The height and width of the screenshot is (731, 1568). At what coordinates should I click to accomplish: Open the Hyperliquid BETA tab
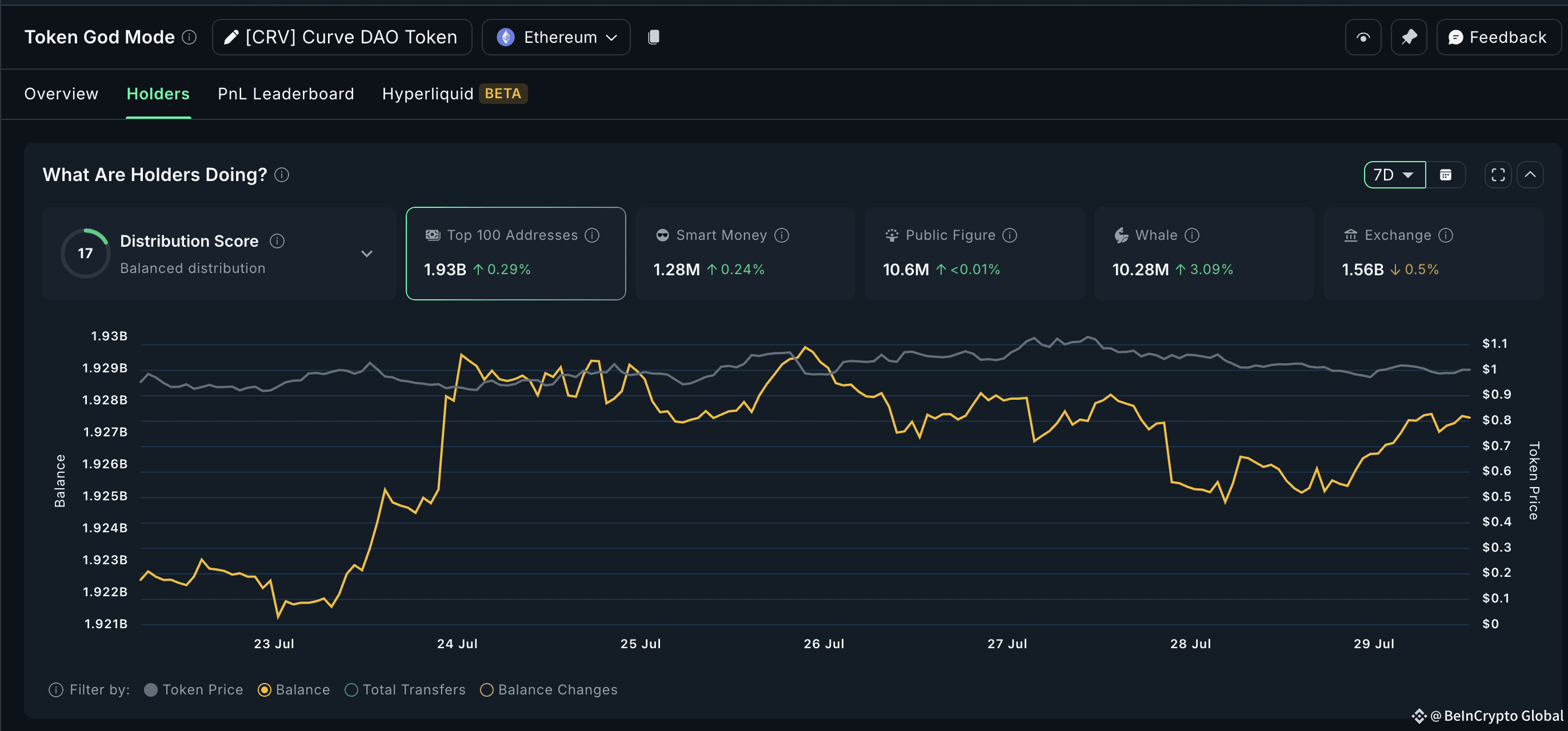click(x=454, y=94)
